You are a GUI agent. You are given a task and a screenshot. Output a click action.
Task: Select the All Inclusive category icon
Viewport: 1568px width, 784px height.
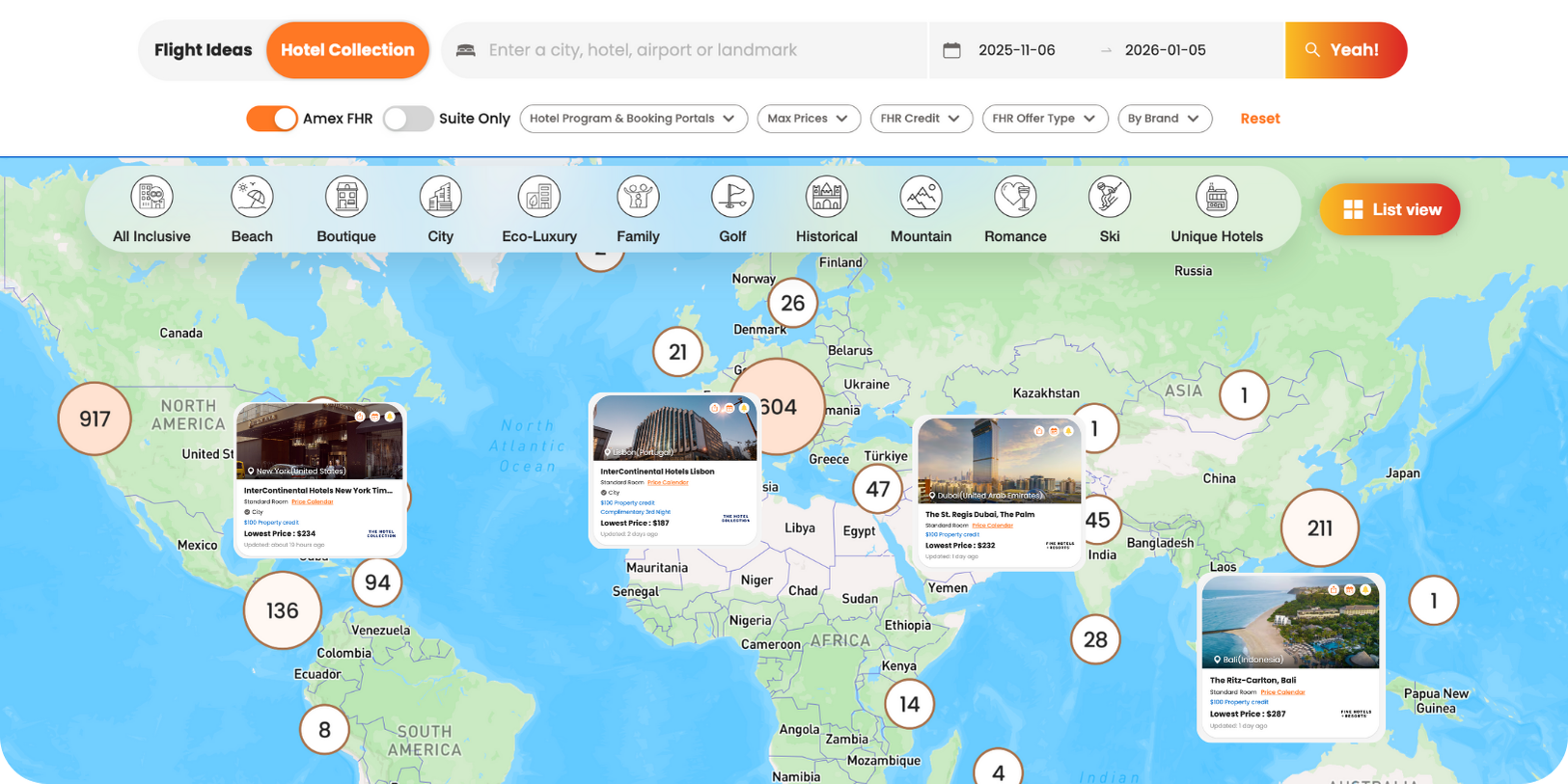(151, 197)
